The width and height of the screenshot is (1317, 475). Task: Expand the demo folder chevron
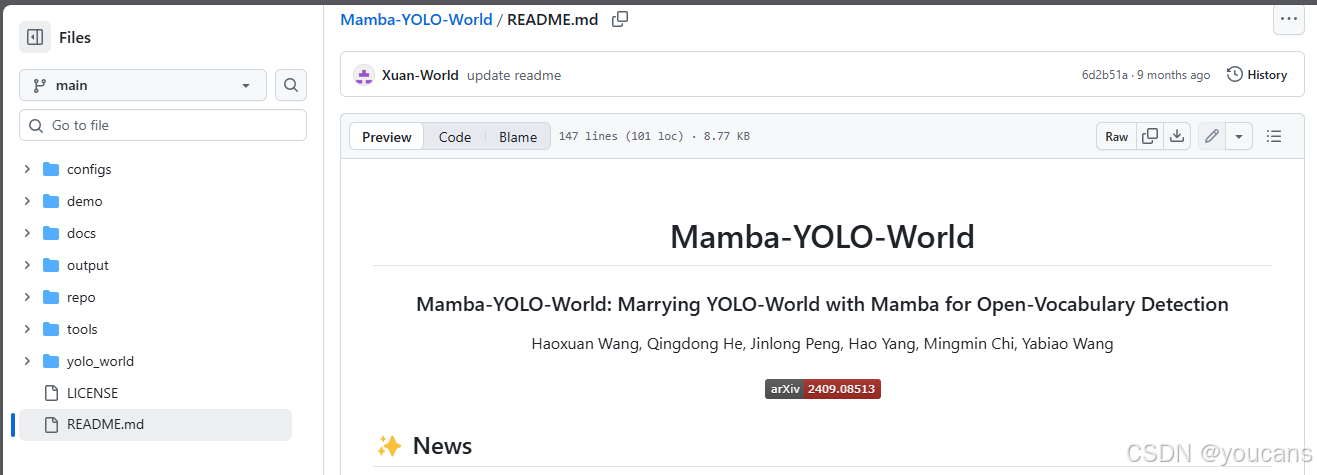tap(27, 201)
